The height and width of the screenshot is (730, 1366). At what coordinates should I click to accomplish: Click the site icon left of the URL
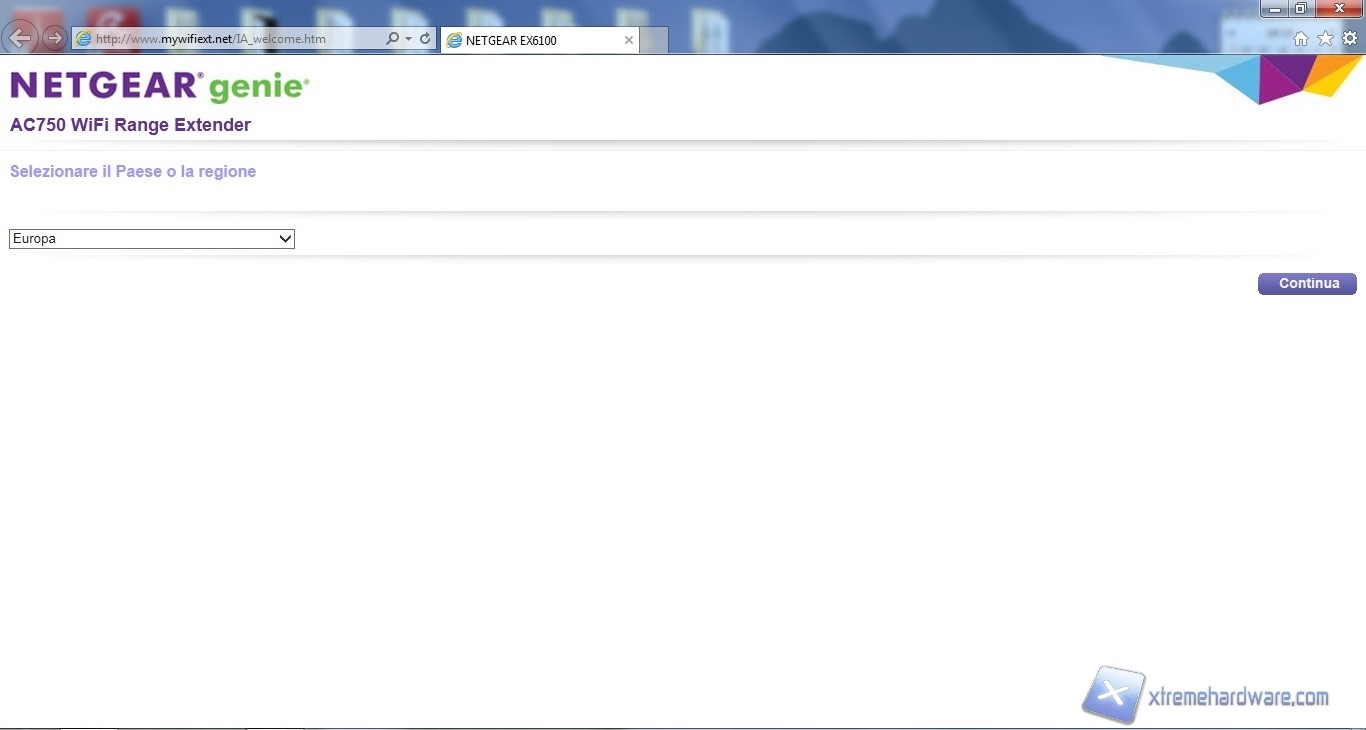click(84, 39)
